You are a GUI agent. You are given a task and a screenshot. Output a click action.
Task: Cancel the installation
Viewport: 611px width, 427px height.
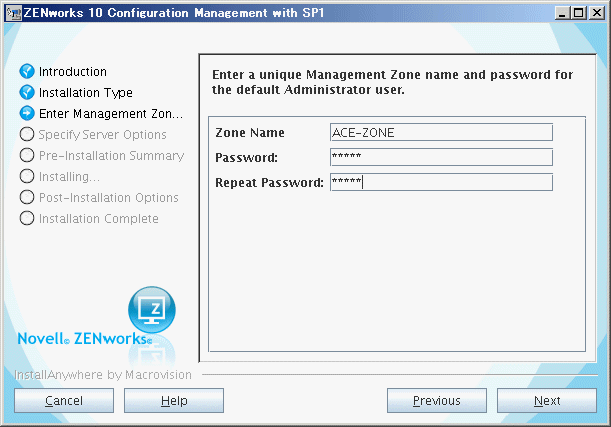coord(64,401)
